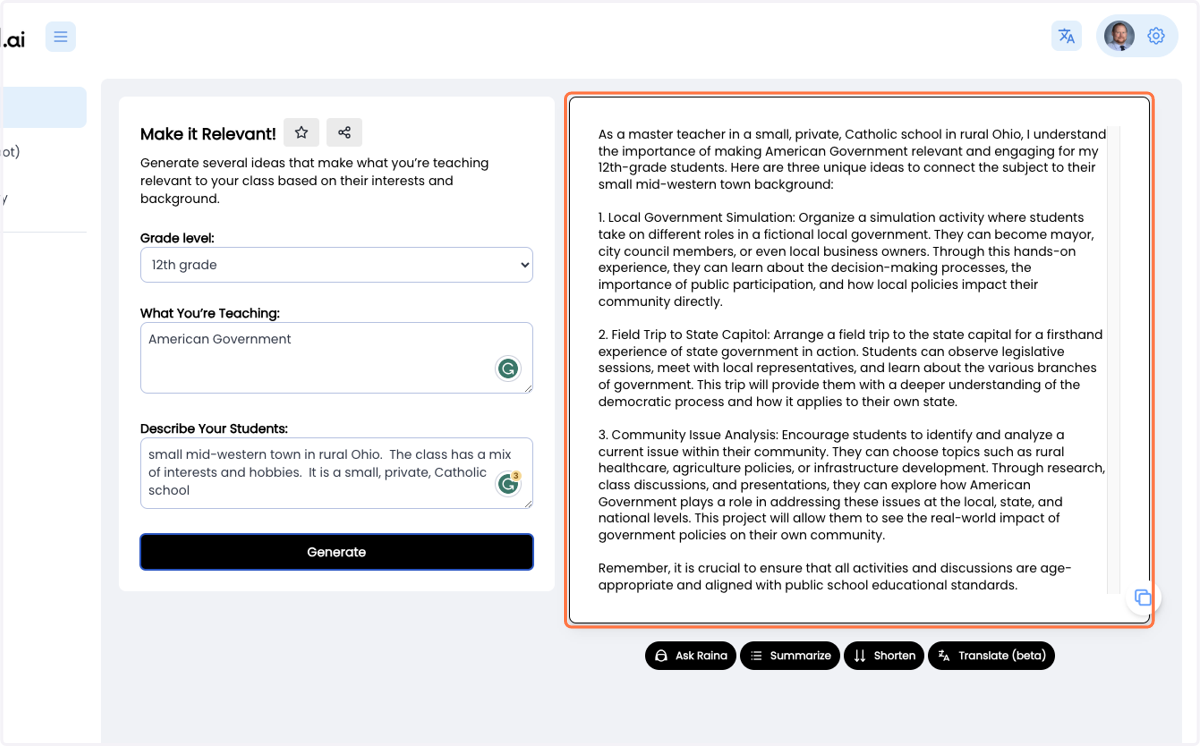Click the output panel scrollbar
1200x746 pixels.
(x=1113, y=360)
